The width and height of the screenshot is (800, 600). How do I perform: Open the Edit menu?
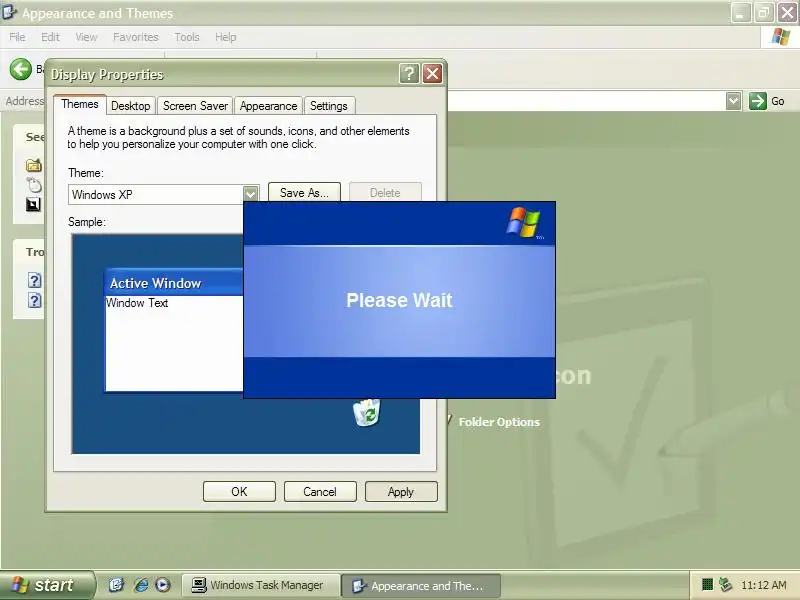(50, 37)
